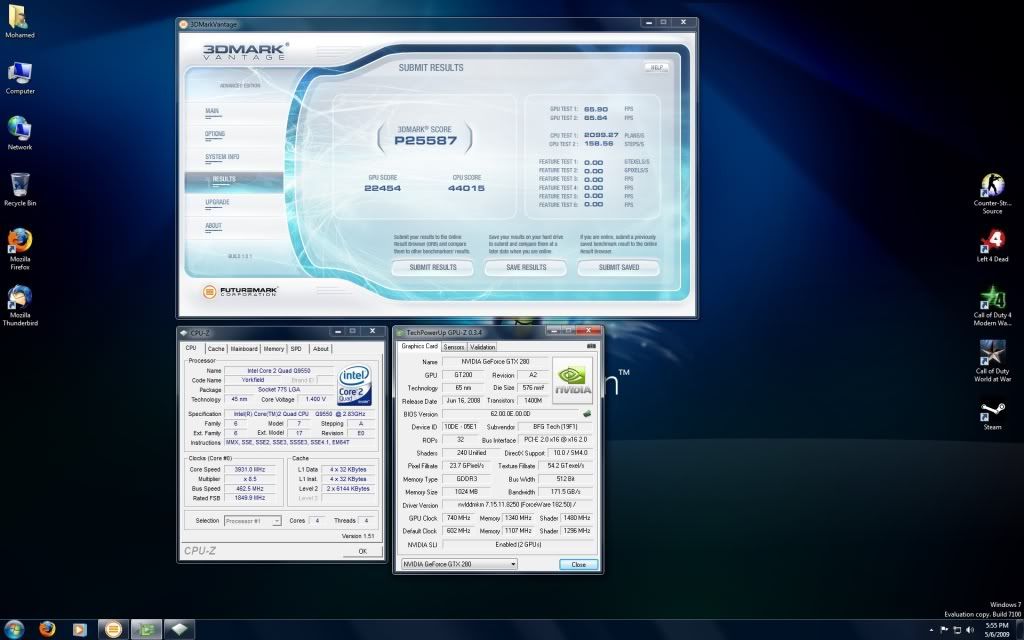Open the volume speaker tray icon
The image size is (1024, 640).
[970, 630]
